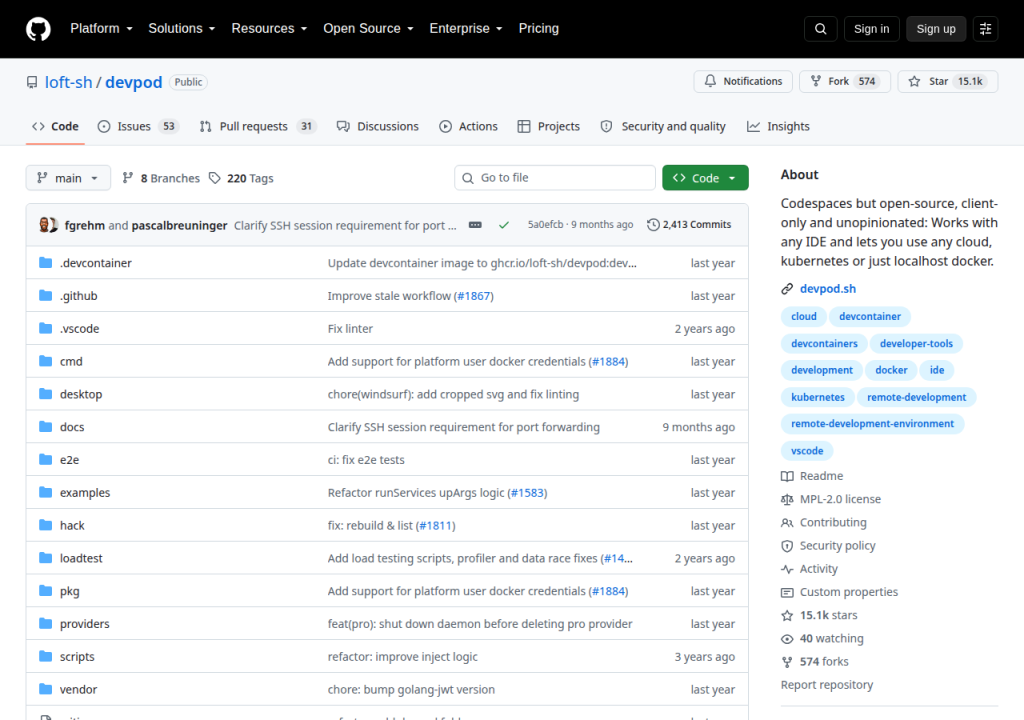Click the Sign up button
This screenshot has width=1024, height=720.
coord(936,29)
